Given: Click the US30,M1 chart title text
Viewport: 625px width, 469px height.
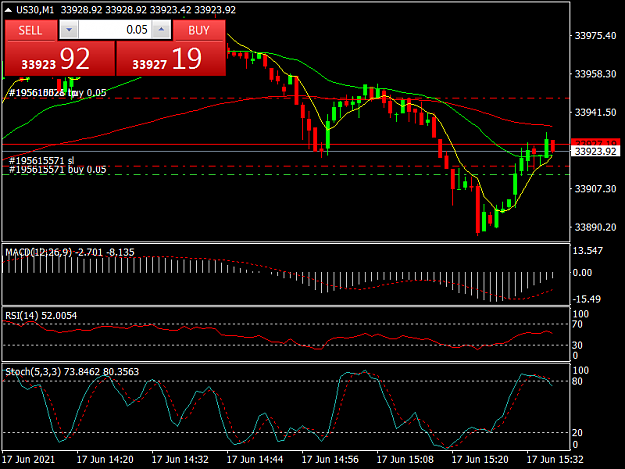Looking at the screenshot, I should [35, 10].
